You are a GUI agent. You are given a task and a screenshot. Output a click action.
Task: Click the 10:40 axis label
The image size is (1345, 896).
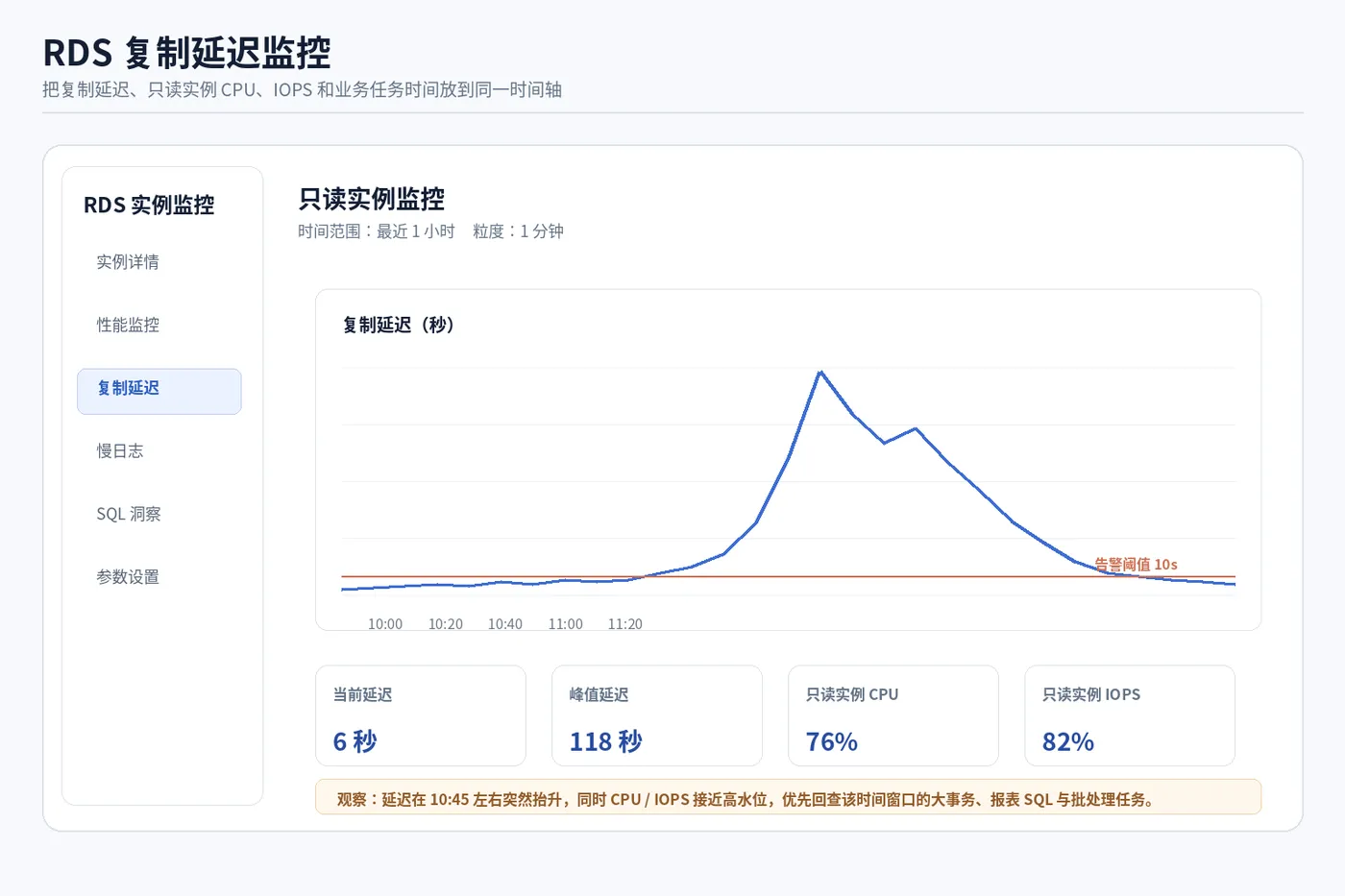(x=505, y=624)
